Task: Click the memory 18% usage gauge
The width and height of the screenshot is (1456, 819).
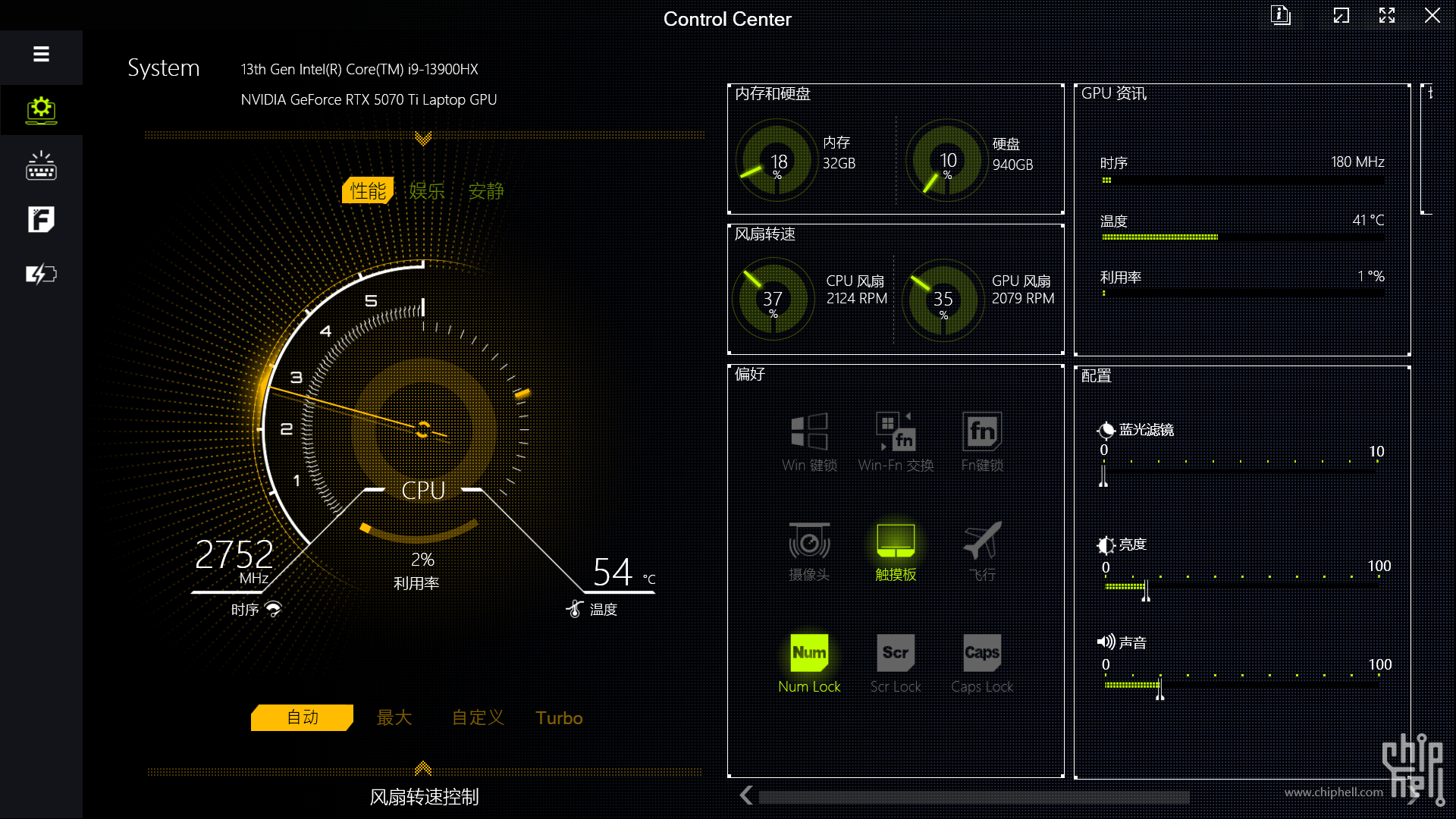Action: pos(776,161)
